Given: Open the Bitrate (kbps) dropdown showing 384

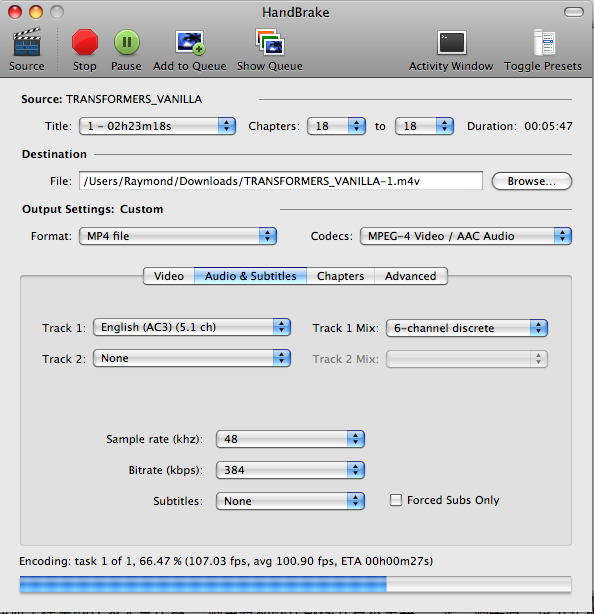Looking at the screenshot, I should click(290, 470).
